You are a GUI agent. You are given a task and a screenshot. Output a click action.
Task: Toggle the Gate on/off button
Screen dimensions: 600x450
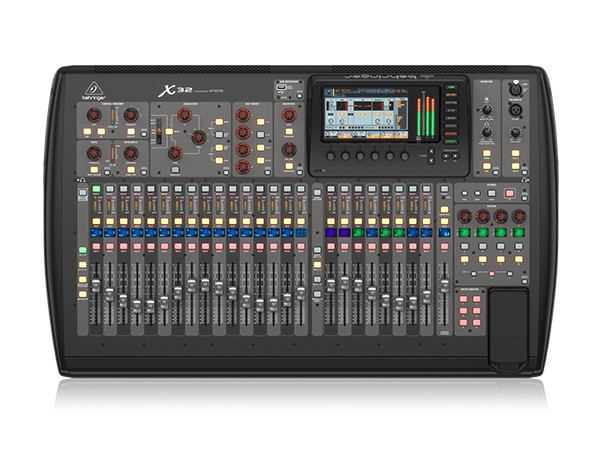94,170
